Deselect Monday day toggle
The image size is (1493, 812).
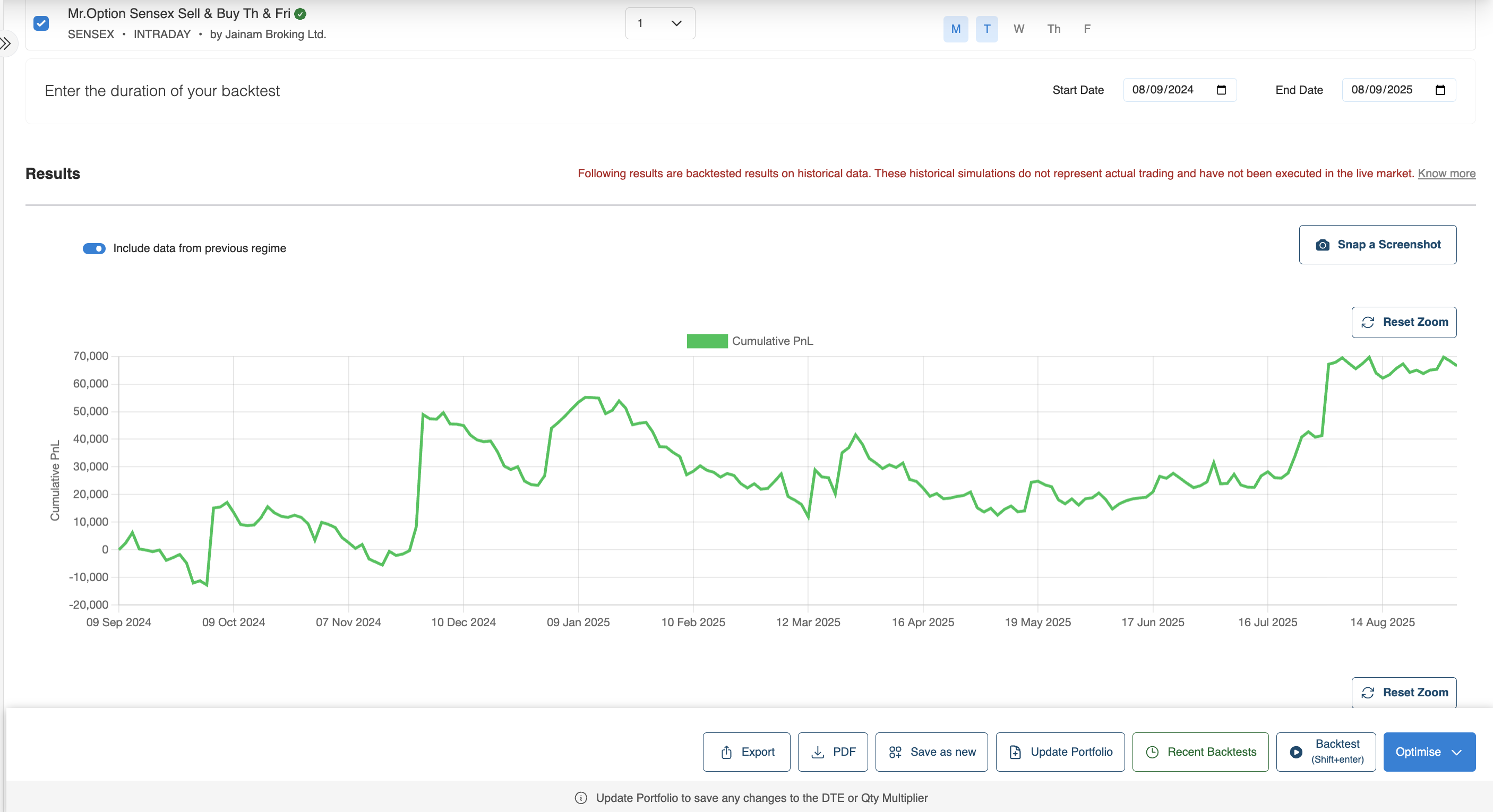point(955,29)
